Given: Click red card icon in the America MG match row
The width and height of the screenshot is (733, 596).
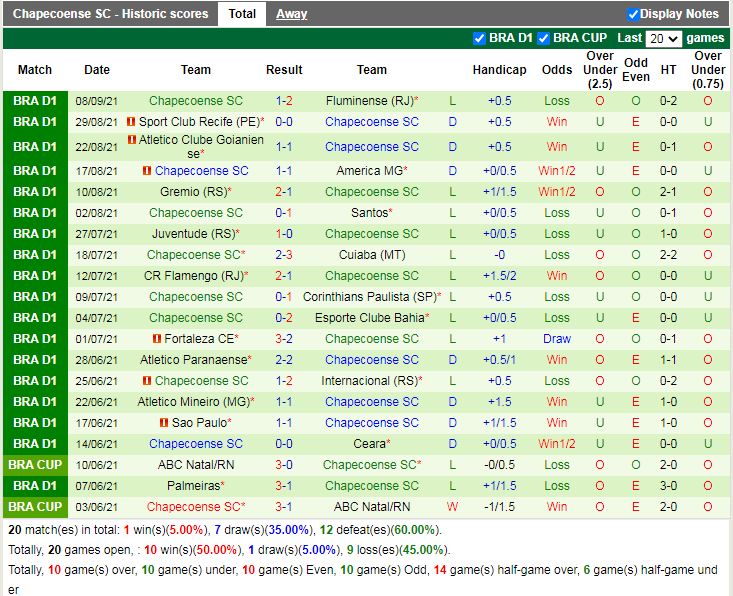Looking at the screenshot, I should 147,171.
